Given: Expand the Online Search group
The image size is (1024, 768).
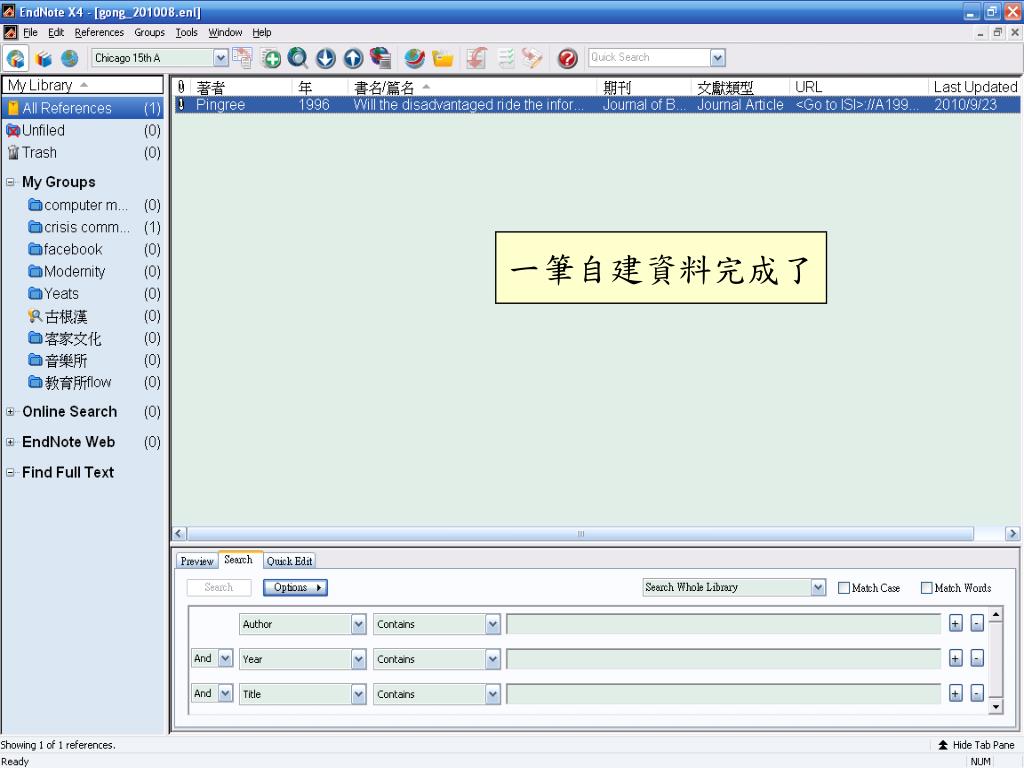Looking at the screenshot, I should click(10, 411).
